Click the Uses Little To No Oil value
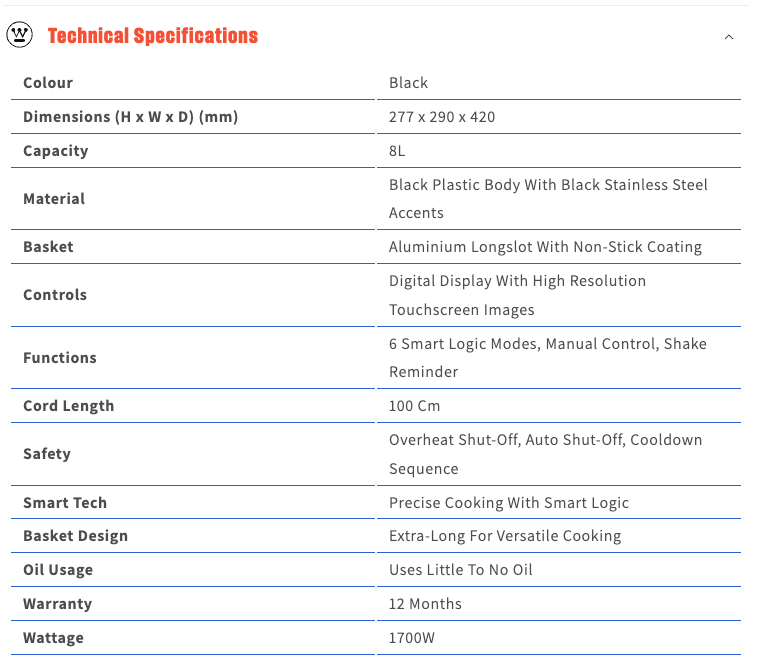This screenshot has width=769, height=671. click(x=460, y=570)
